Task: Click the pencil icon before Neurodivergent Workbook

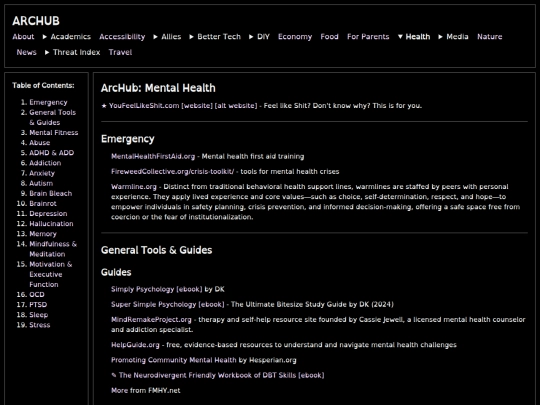Action: point(114,375)
